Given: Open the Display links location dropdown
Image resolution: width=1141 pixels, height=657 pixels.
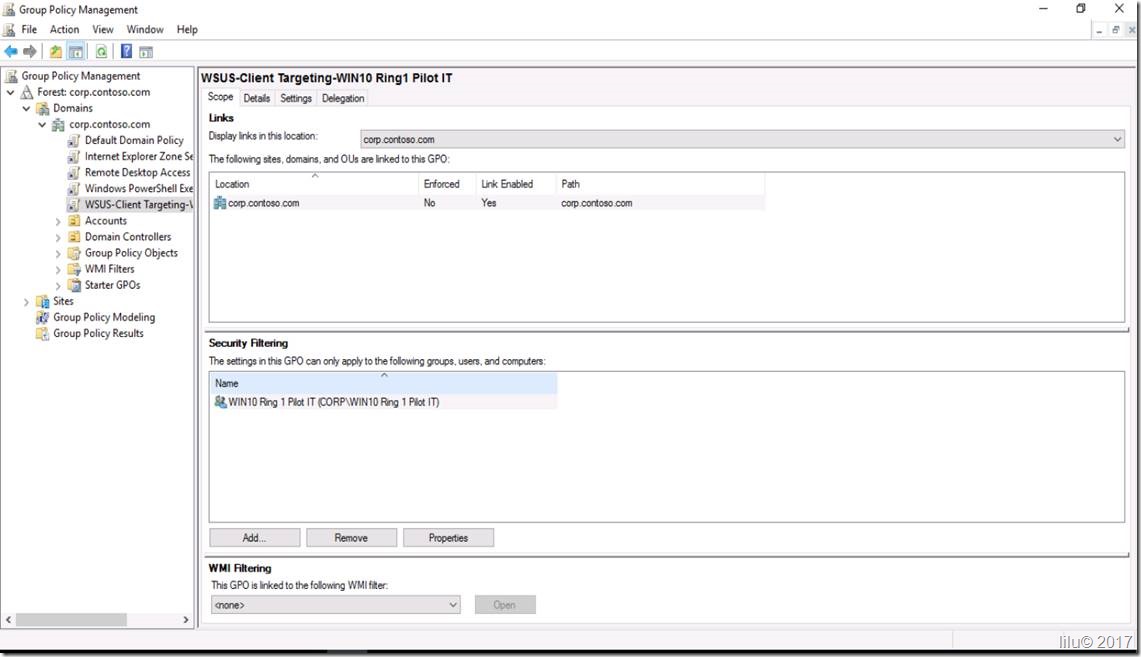Looking at the screenshot, I should (742, 139).
